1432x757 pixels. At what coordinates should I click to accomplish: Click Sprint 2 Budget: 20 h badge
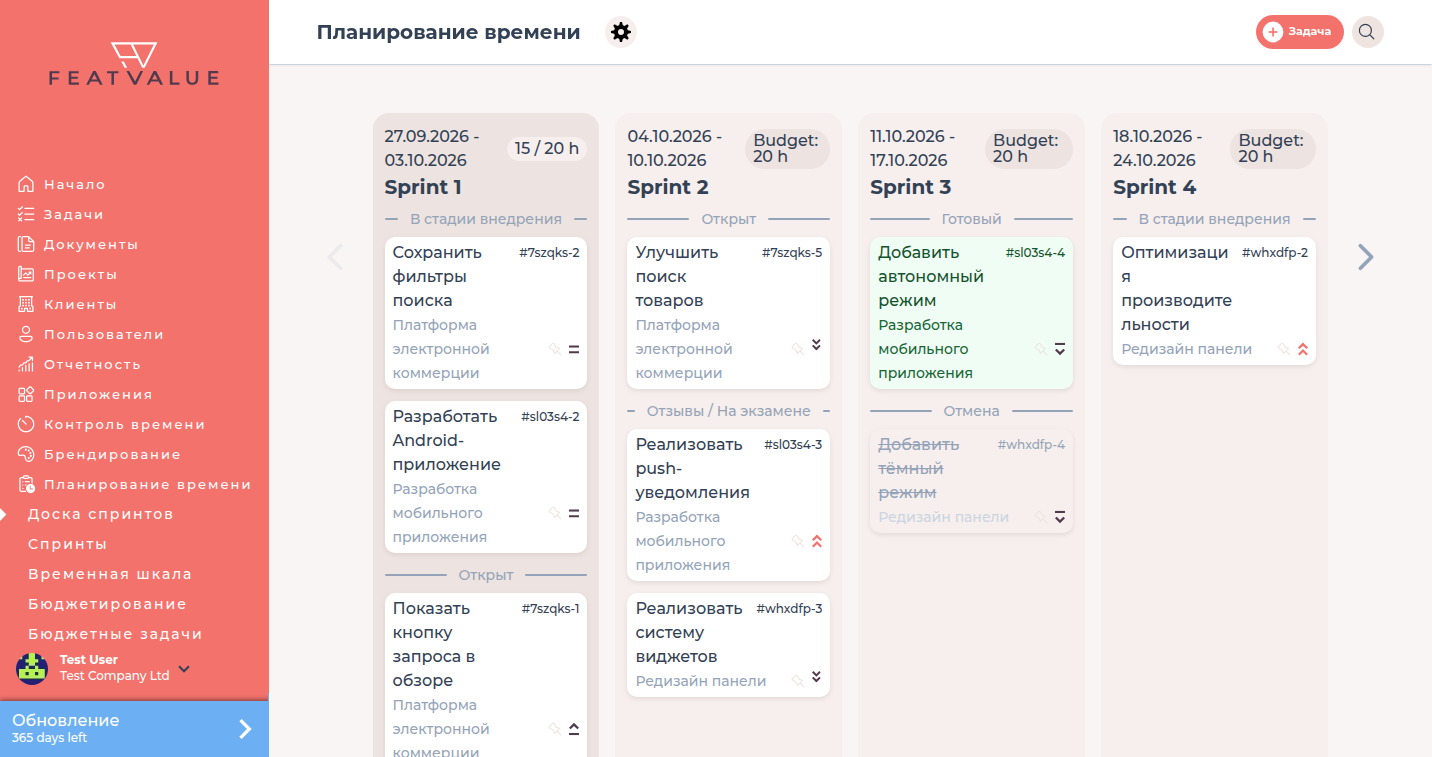point(787,149)
